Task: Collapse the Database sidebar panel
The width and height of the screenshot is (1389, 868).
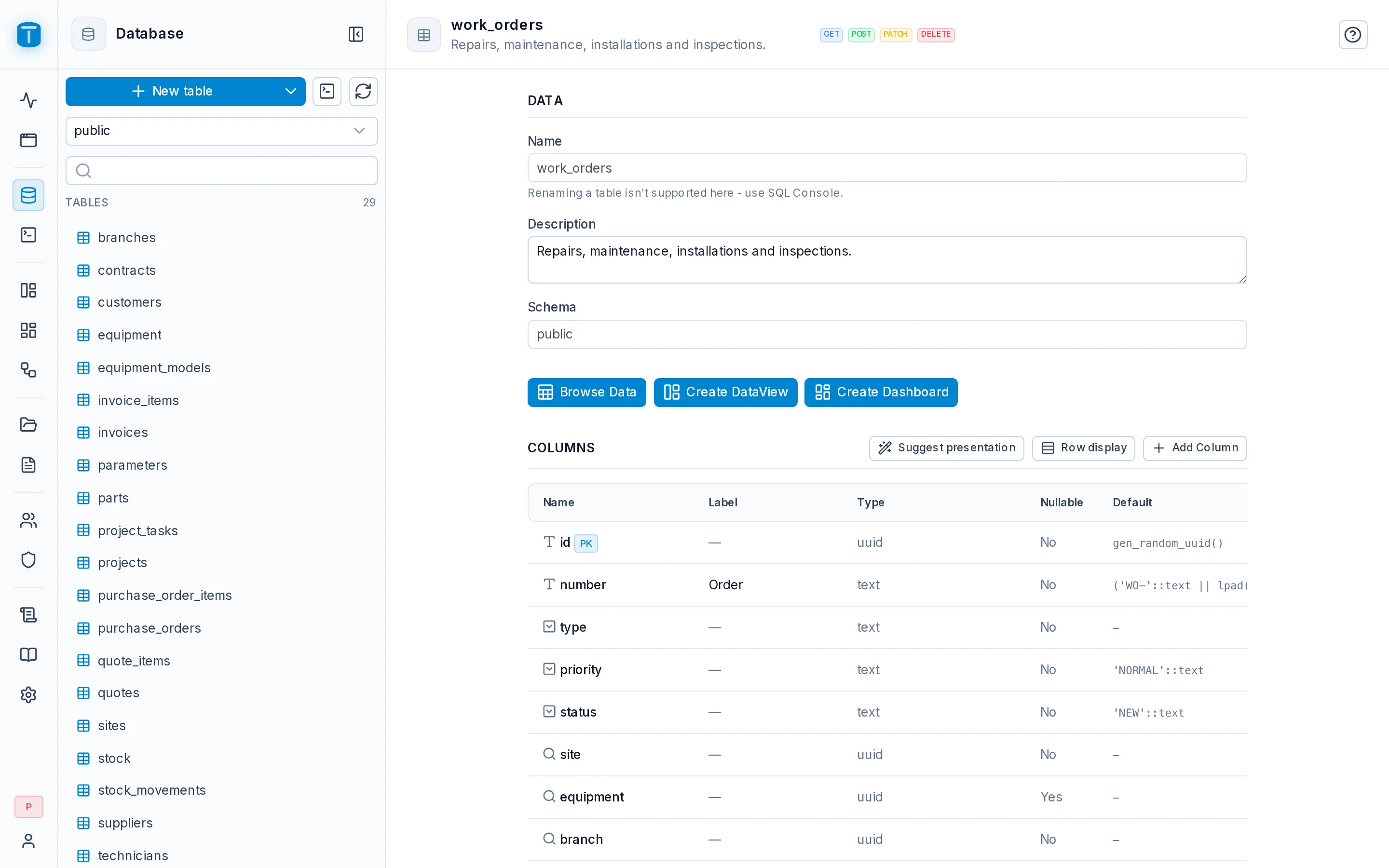Action: click(x=356, y=34)
